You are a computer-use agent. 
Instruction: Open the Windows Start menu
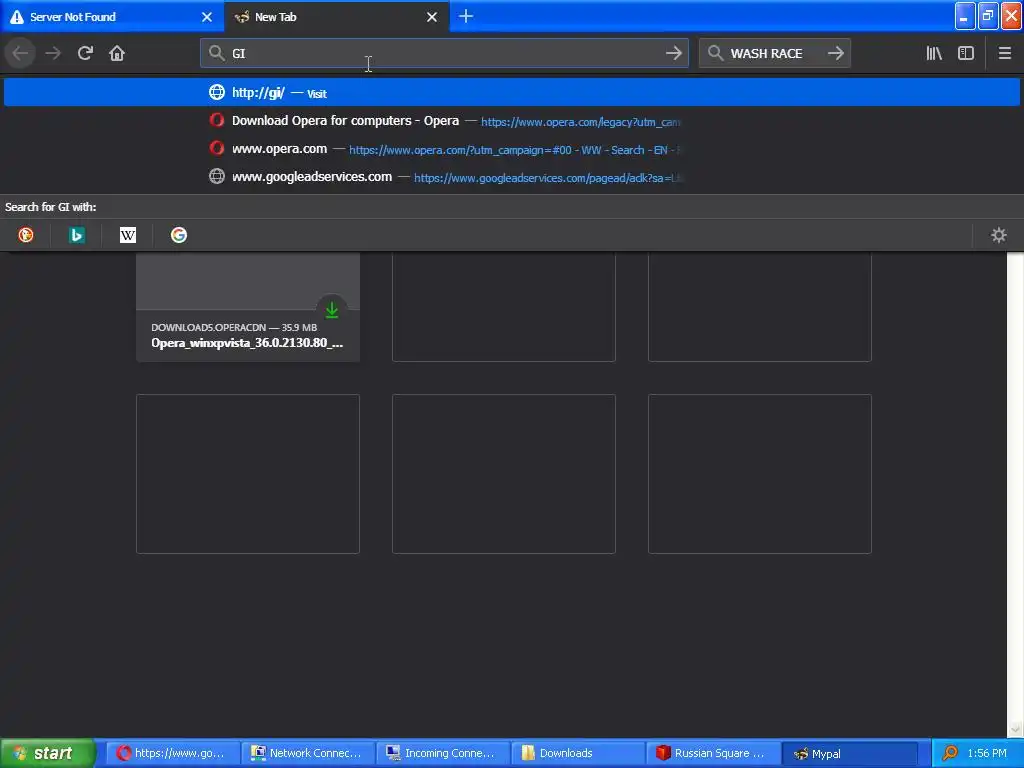(47, 753)
